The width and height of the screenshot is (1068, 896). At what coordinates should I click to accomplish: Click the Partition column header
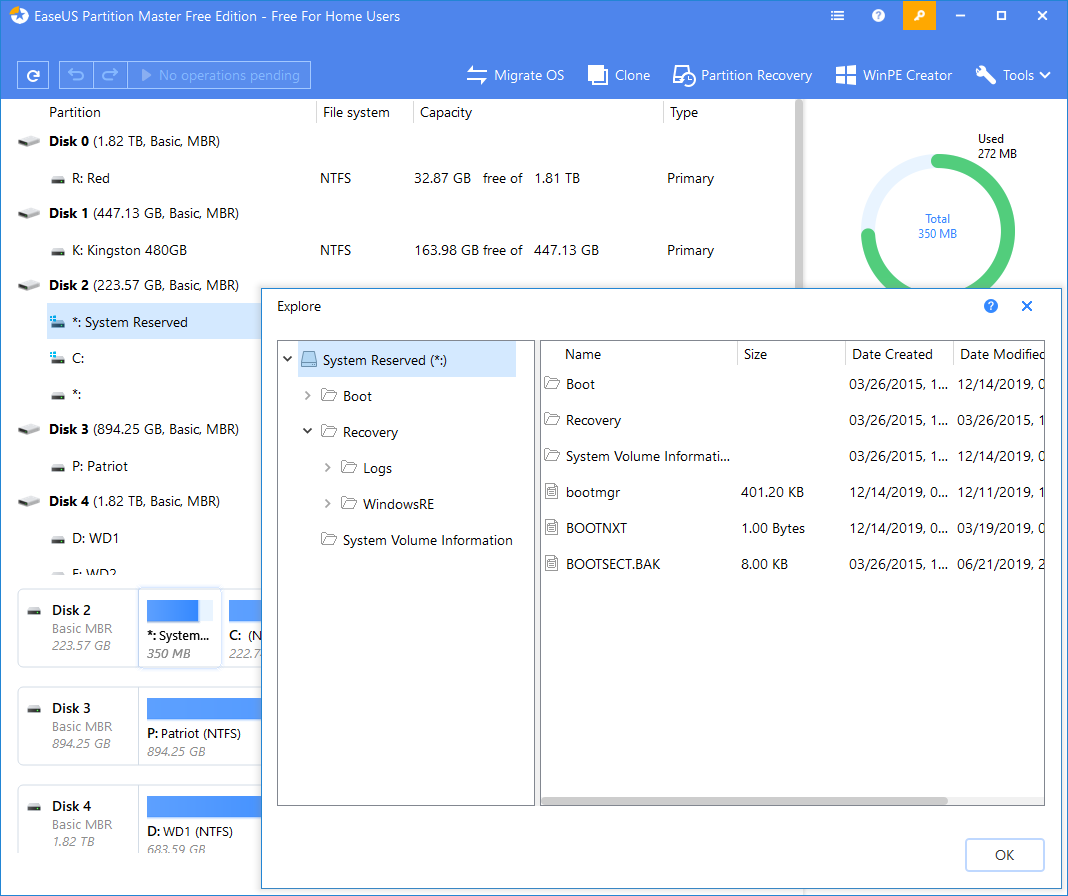pyautogui.click(x=75, y=112)
